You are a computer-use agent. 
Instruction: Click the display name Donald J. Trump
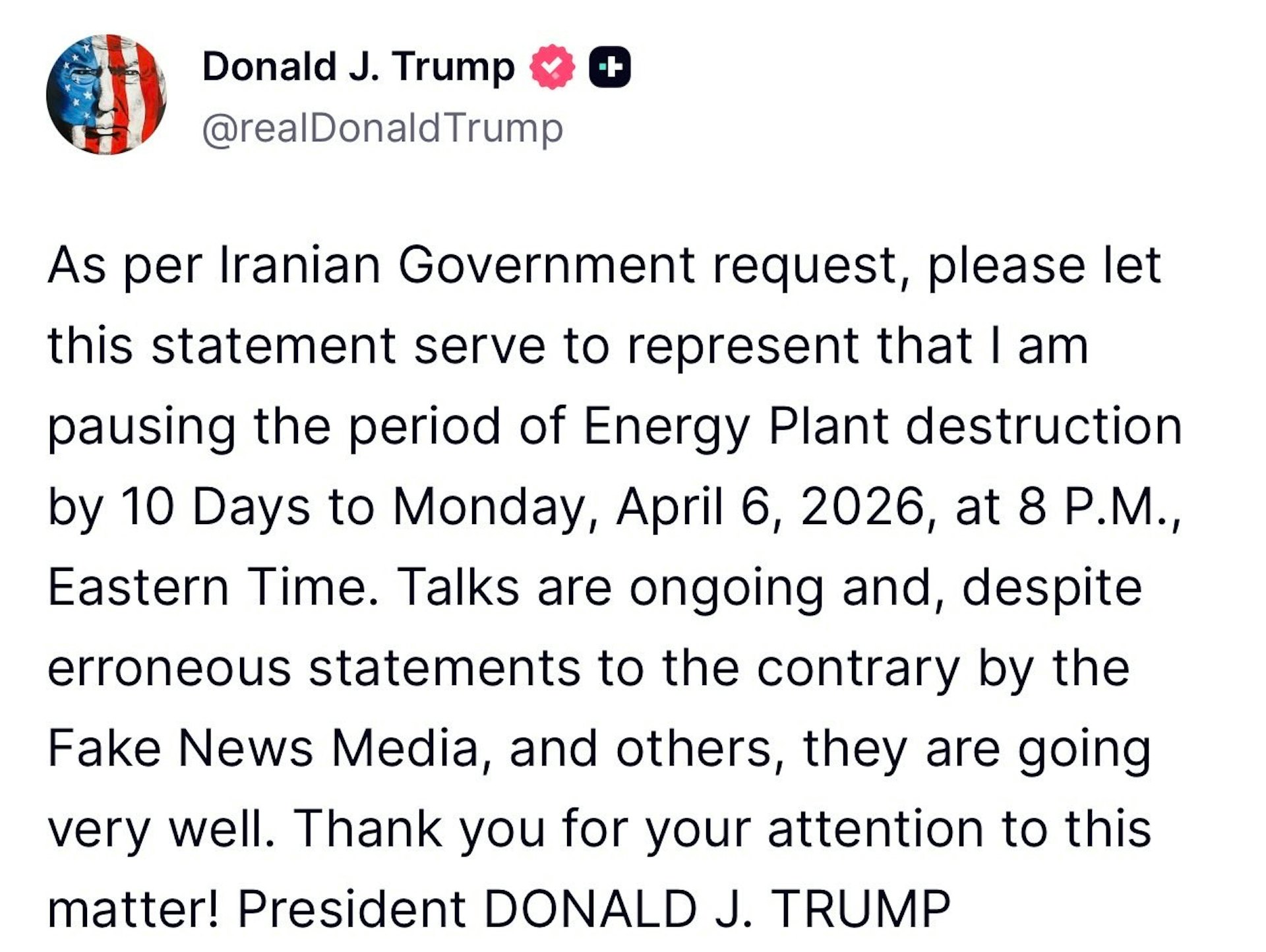pyautogui.click(x=356, y=65)
